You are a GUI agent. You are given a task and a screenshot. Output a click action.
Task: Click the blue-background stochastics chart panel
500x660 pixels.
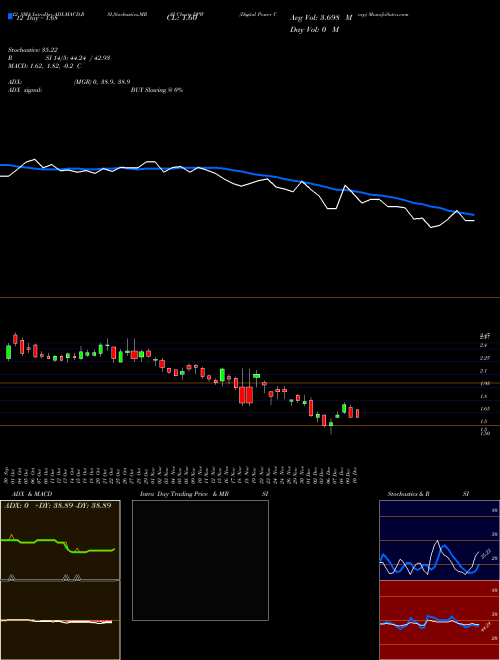click(x=439, y=540)
